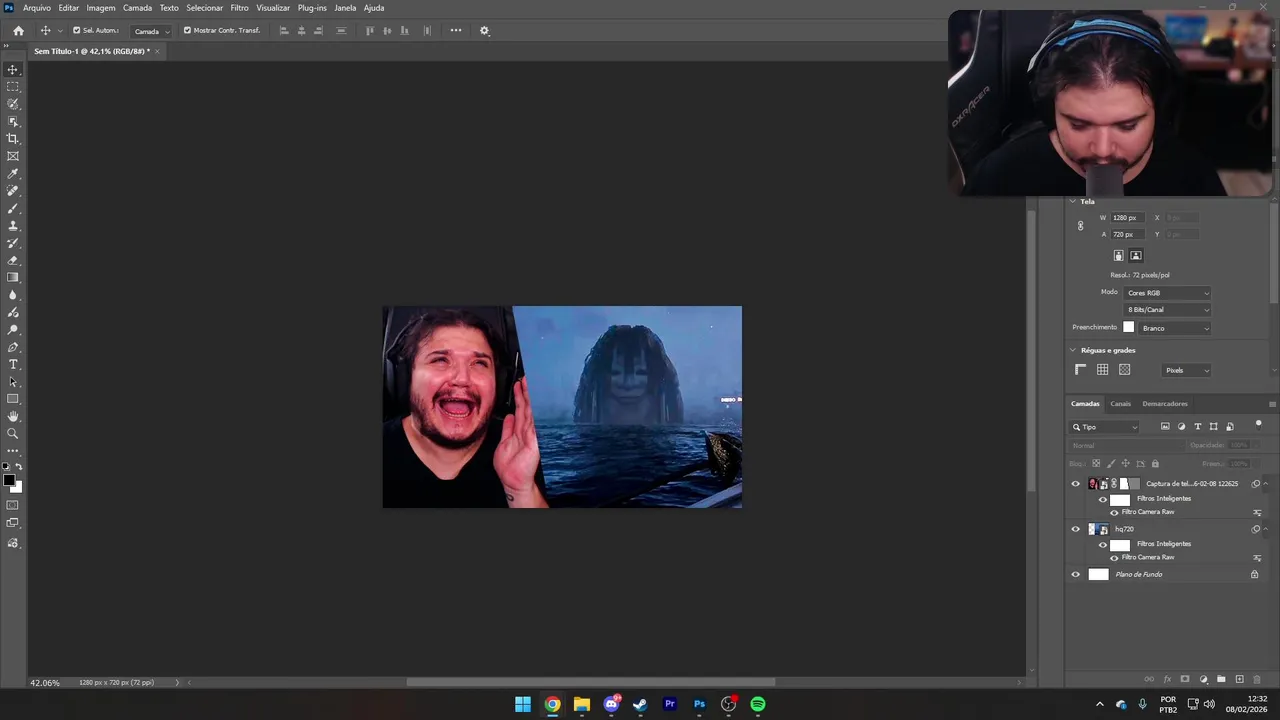Set canvas to landscape orientation

coord(1136,256)
